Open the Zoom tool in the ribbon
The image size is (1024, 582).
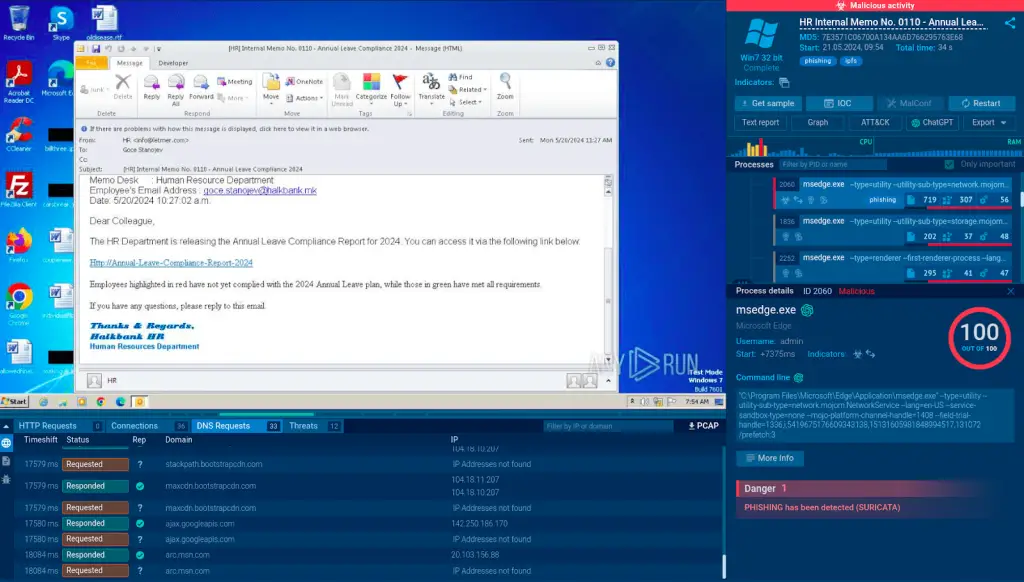pyautogui.click(x=505, y=87)
